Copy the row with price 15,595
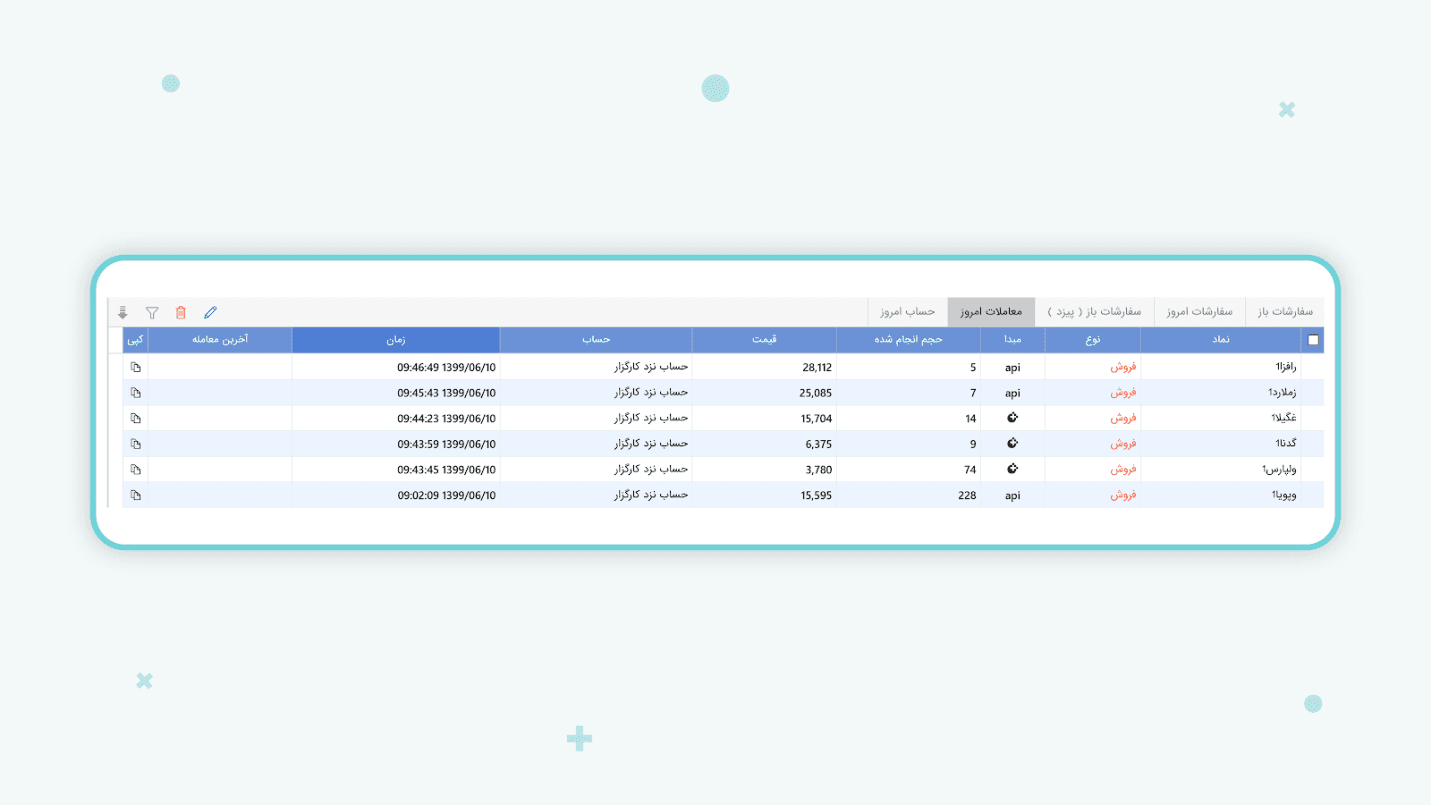This screenshot has height=805, width=1431. coord(136,495)
